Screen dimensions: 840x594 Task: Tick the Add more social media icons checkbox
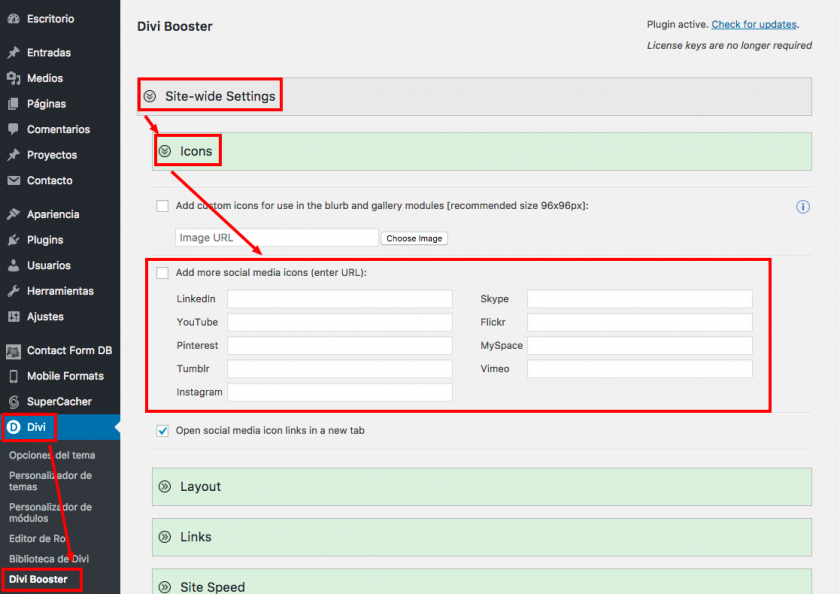point(162,273)
